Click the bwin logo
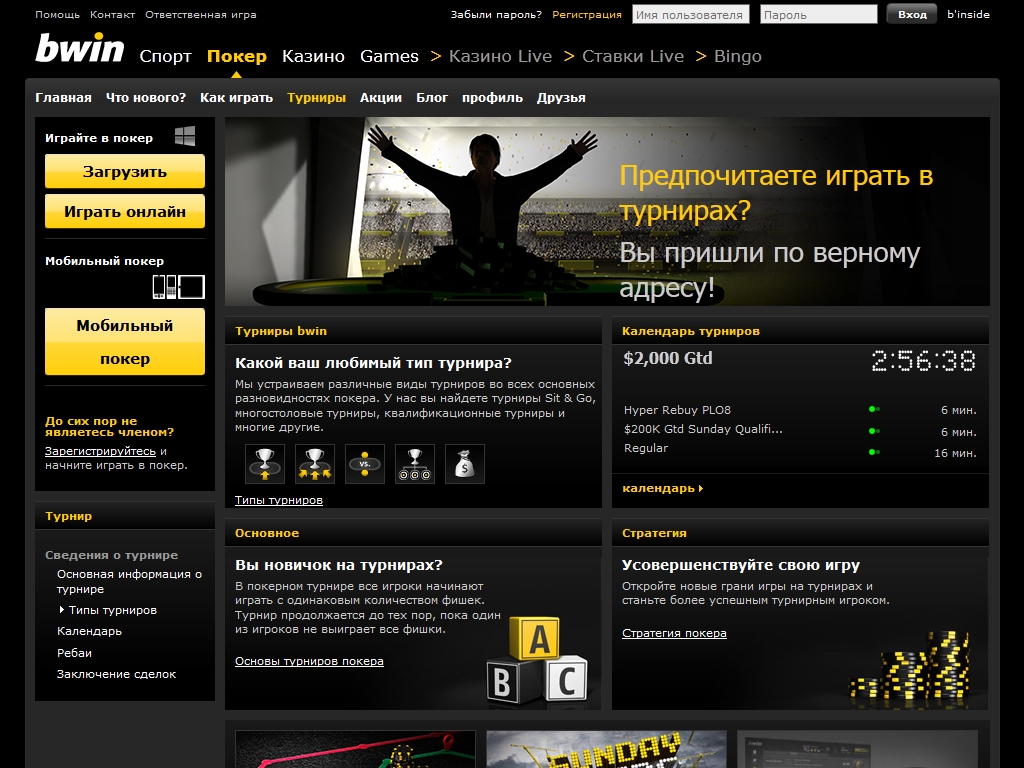This screenshot has height=768, width=1024. (x=80, y=50)
